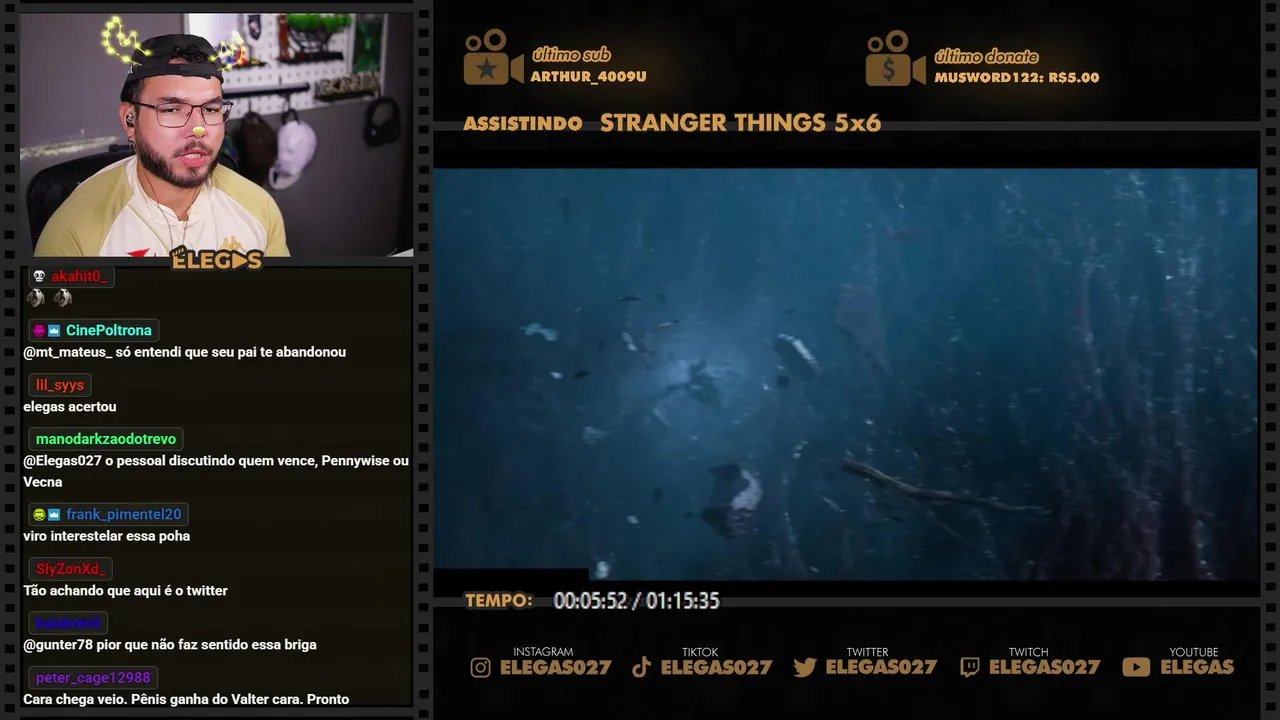Click the dark blue username above the @gunter78 message

click(x=68, y=623)
